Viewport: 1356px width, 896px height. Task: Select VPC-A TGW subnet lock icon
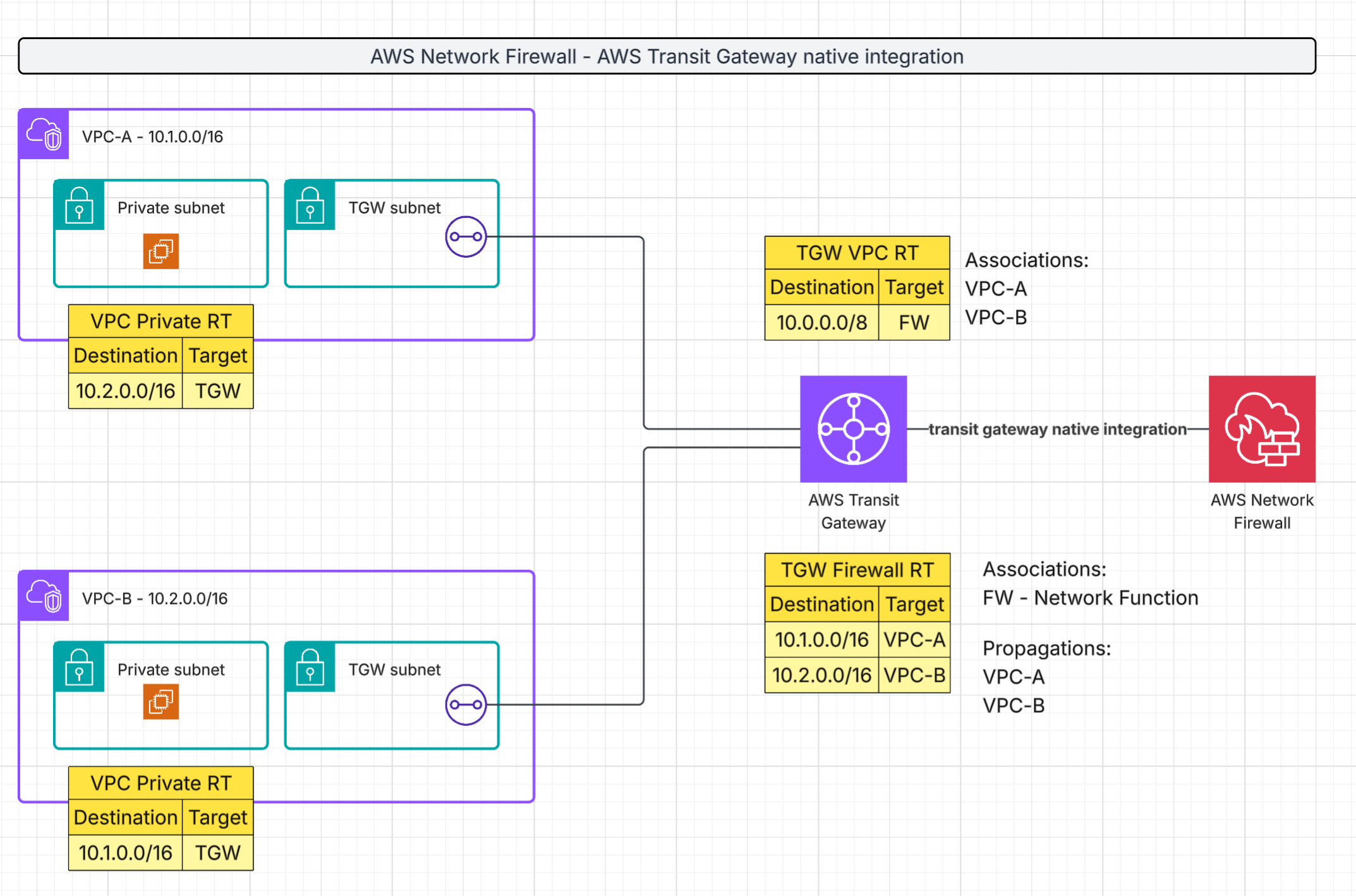coord(310,205)
